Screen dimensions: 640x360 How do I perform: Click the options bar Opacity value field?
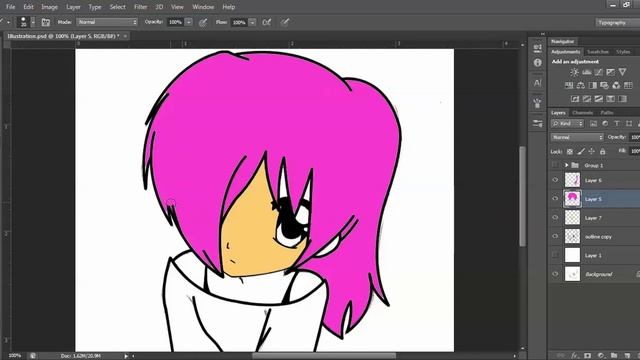tap(176, 22)
